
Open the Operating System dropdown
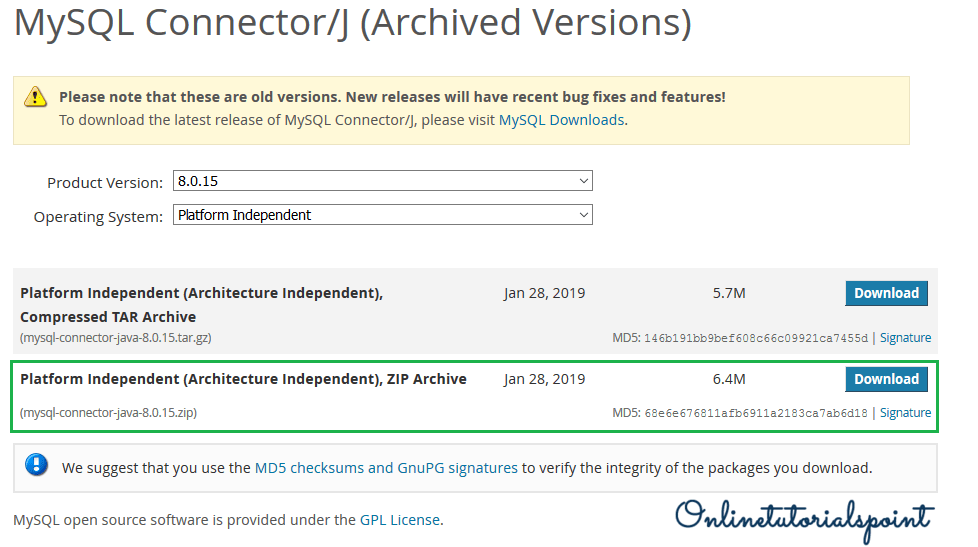click(382, 215)
